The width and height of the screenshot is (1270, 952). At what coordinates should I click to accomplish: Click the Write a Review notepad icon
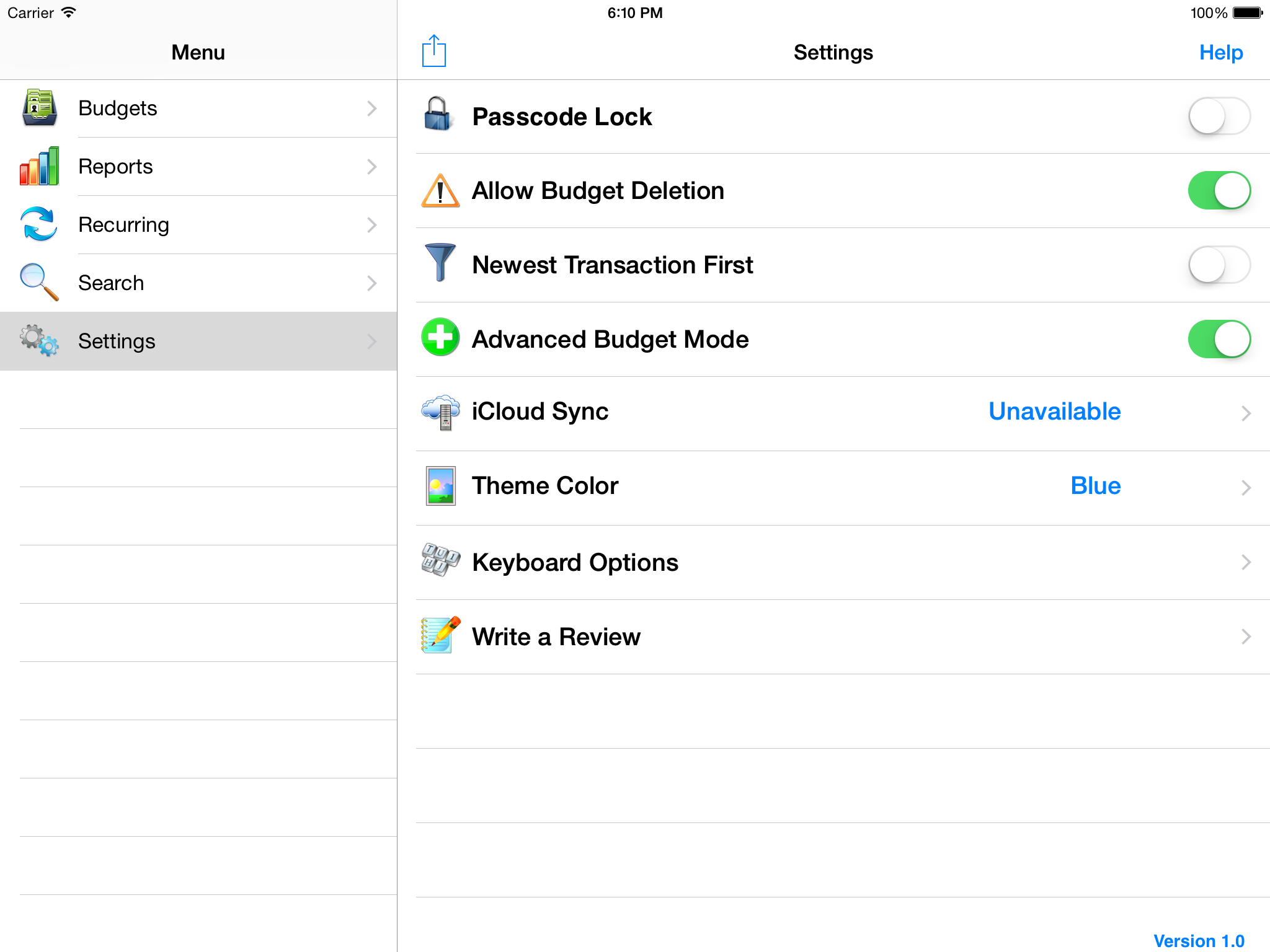pos(440,635)
